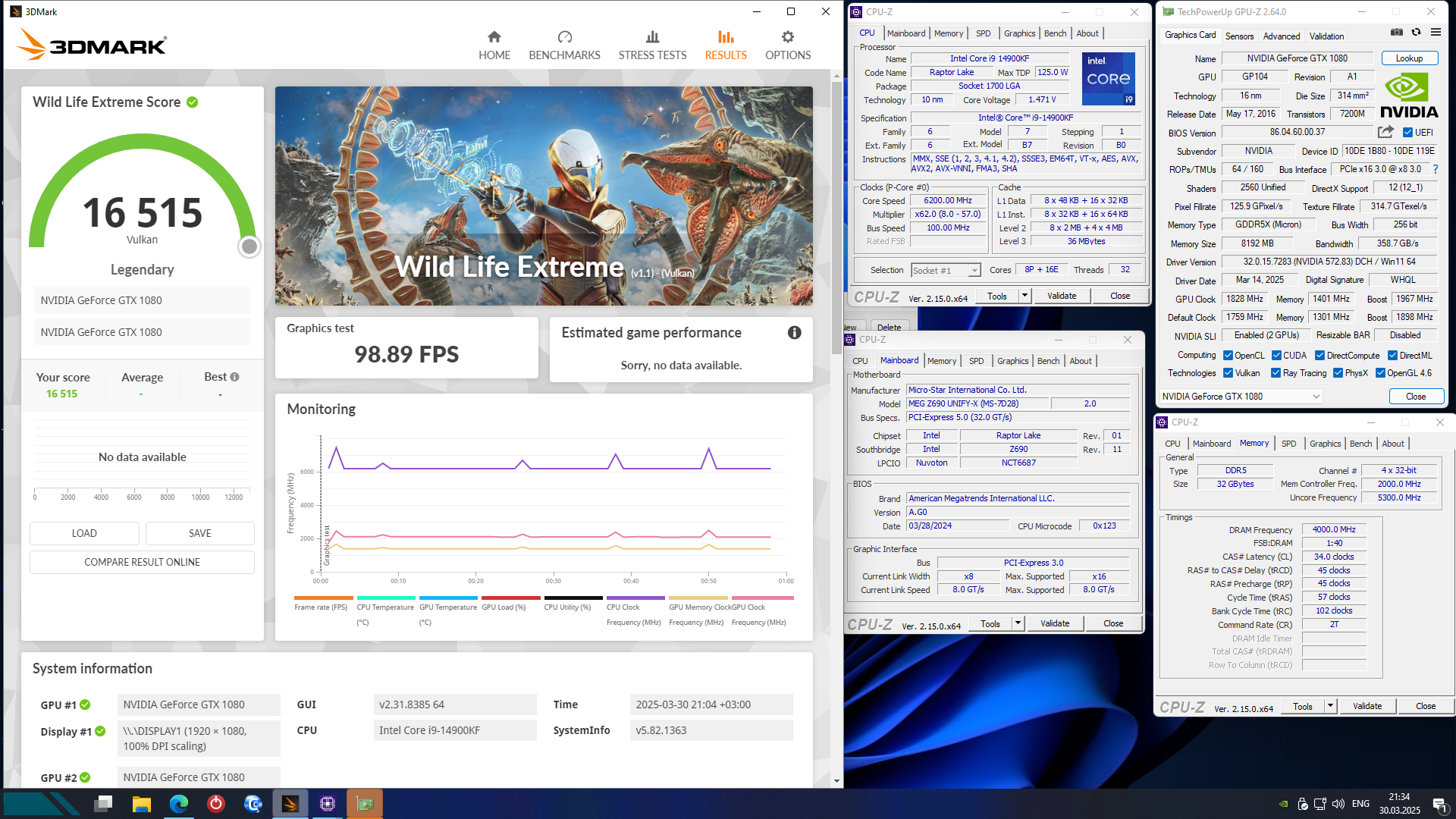Click green validation checkmark beside Wild Life Extreme Score
Viewport: 1456px width, 819px height.
coord(193,102)
